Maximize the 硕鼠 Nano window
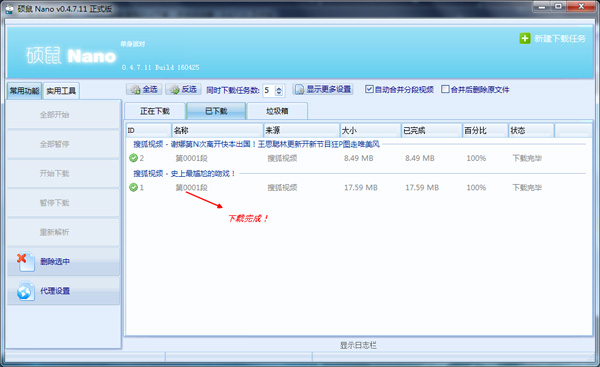600x367 pixels. click(x=558, y=7)
